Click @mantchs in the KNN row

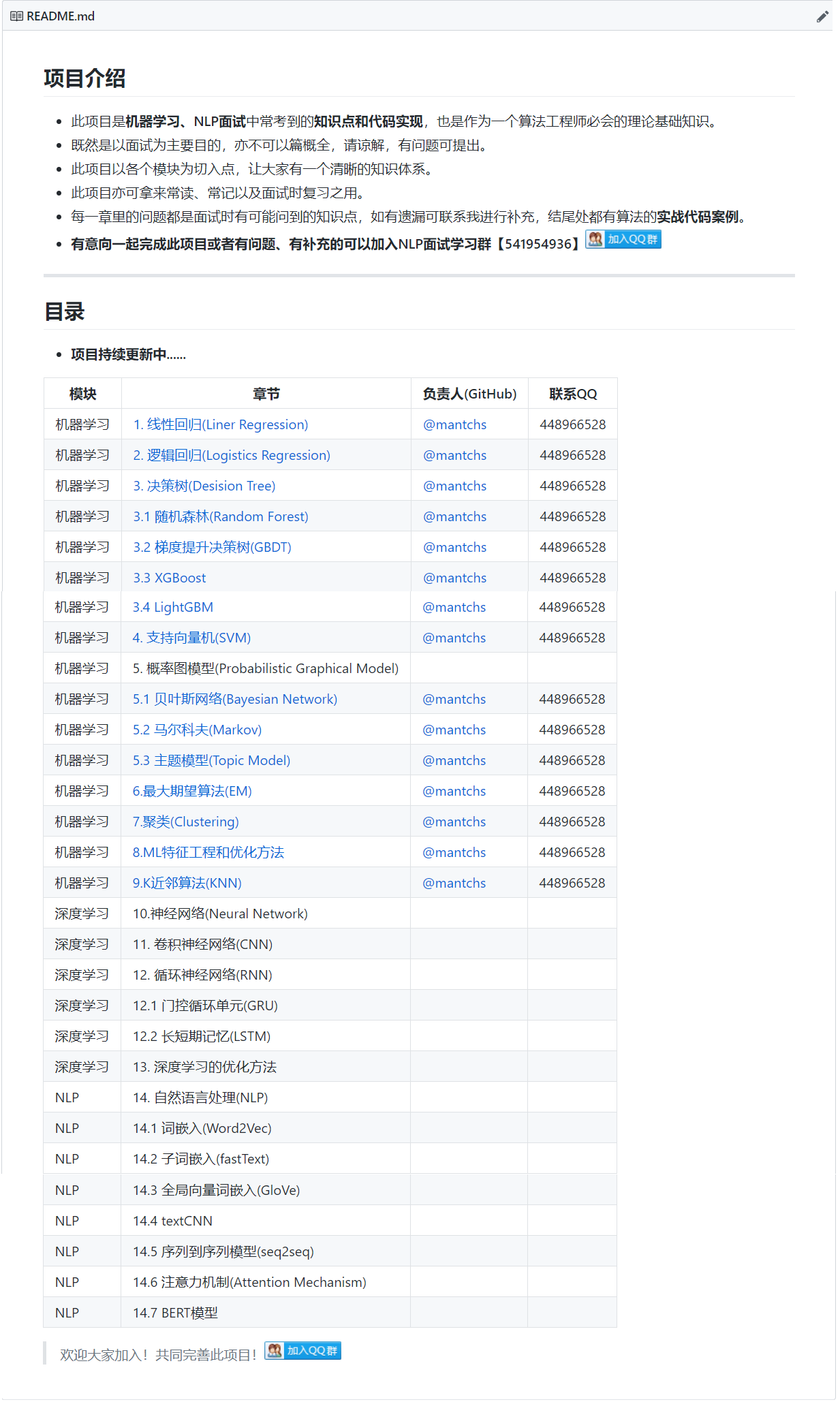pos(454,883)
